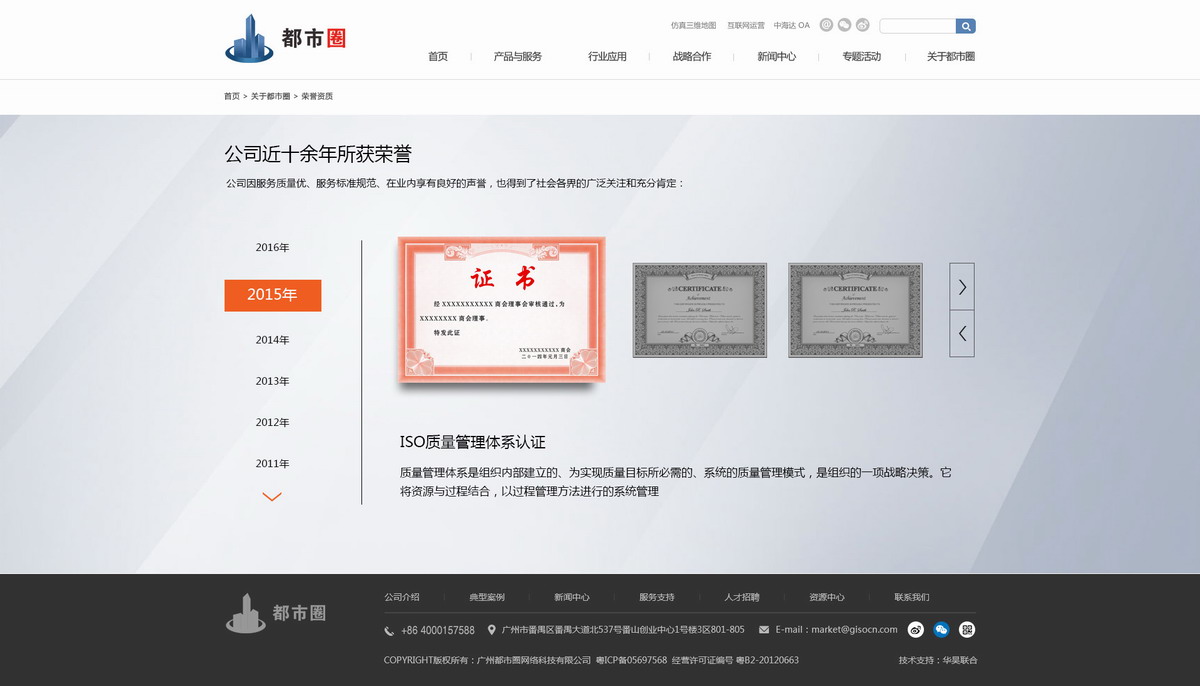Click 关于都市圈 in the breadcrumb
This screenshot has width=1200, height=686.
270,96
